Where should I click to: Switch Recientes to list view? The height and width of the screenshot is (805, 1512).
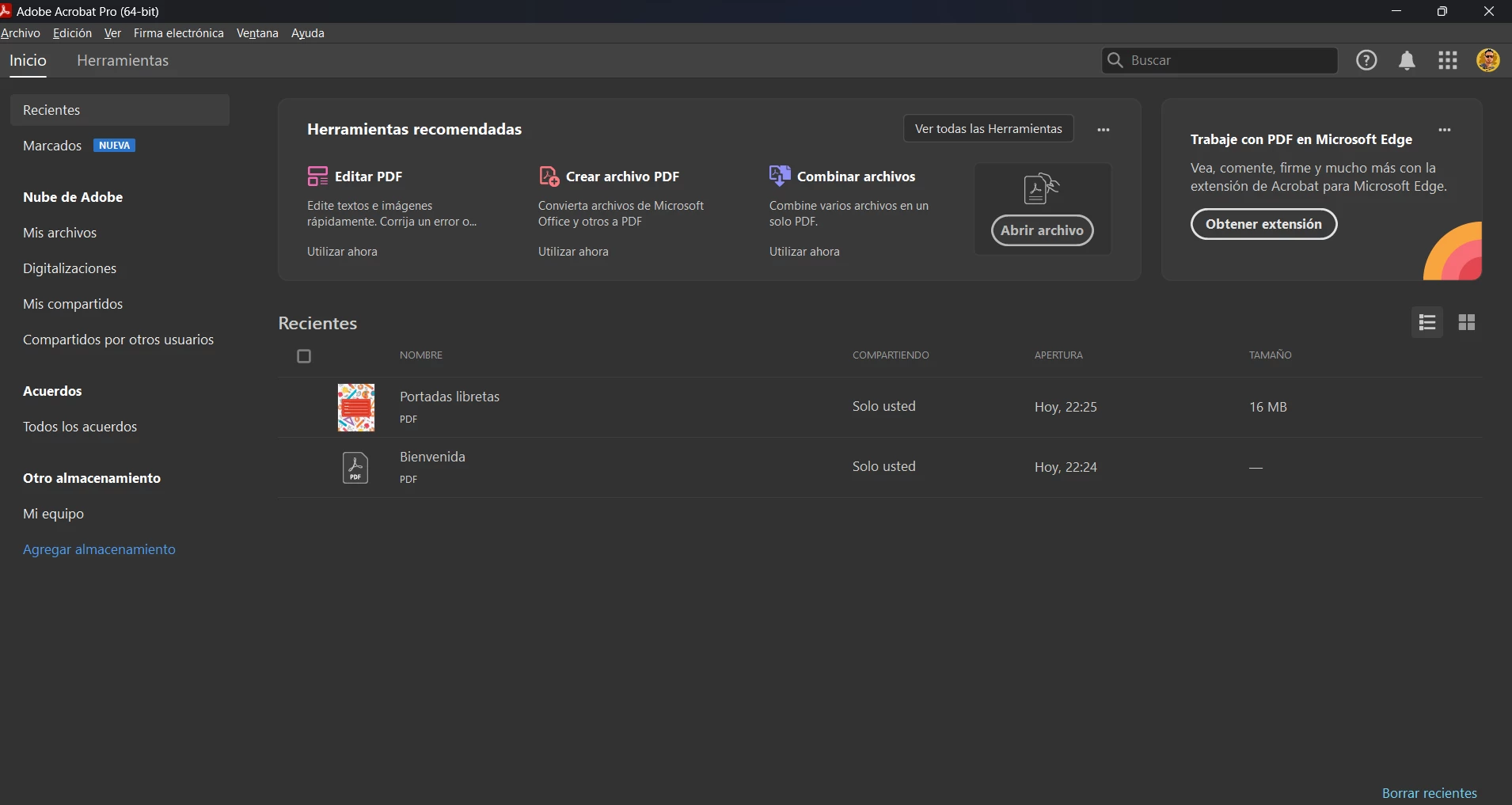(x=1427, y=322)
